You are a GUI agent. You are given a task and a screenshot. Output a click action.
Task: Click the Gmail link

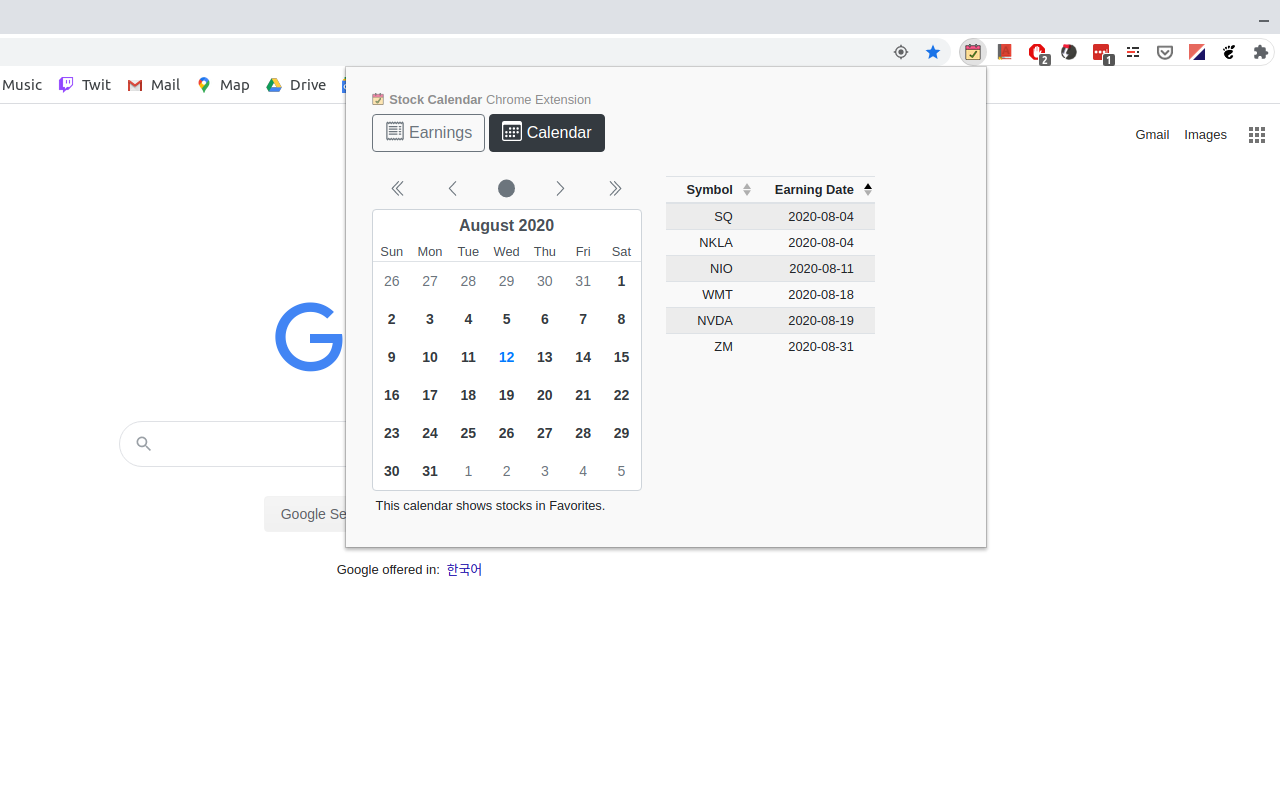[x=1152, y=134]
